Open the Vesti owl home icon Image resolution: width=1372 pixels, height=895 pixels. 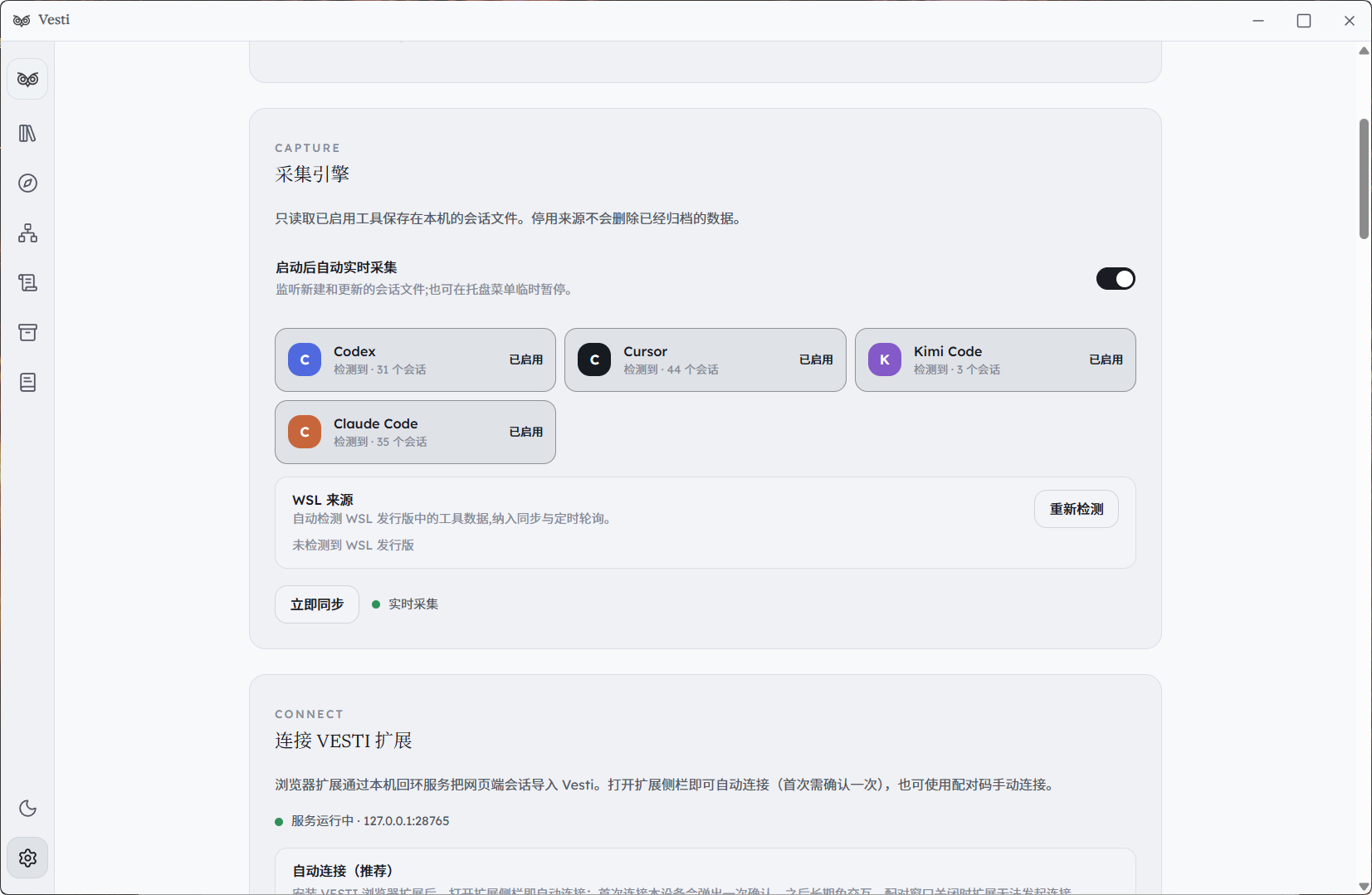point(27,79)
